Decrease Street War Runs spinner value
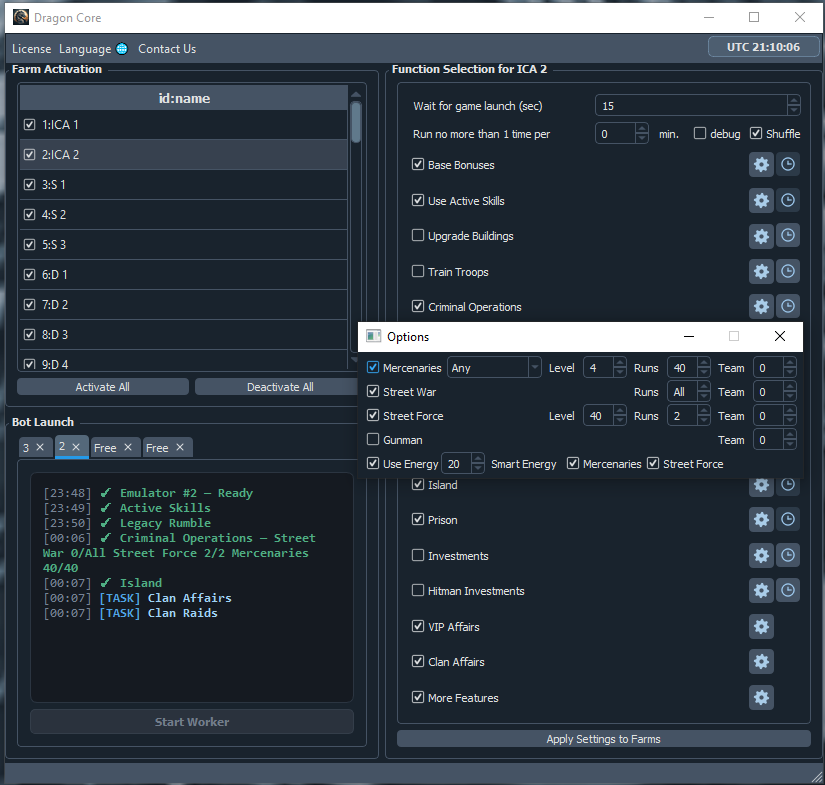The width and height of the screenshot is (825, 785). [704, 397]
